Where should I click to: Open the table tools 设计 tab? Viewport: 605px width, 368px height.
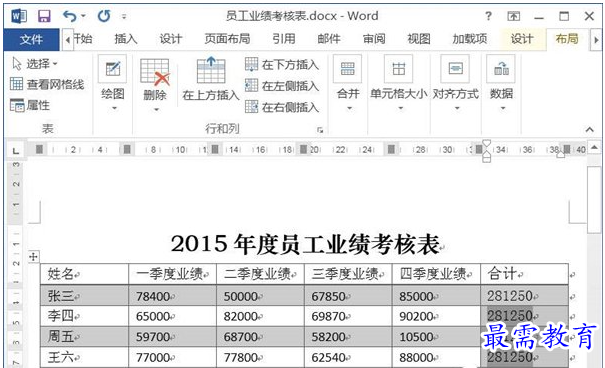(522, 39)
